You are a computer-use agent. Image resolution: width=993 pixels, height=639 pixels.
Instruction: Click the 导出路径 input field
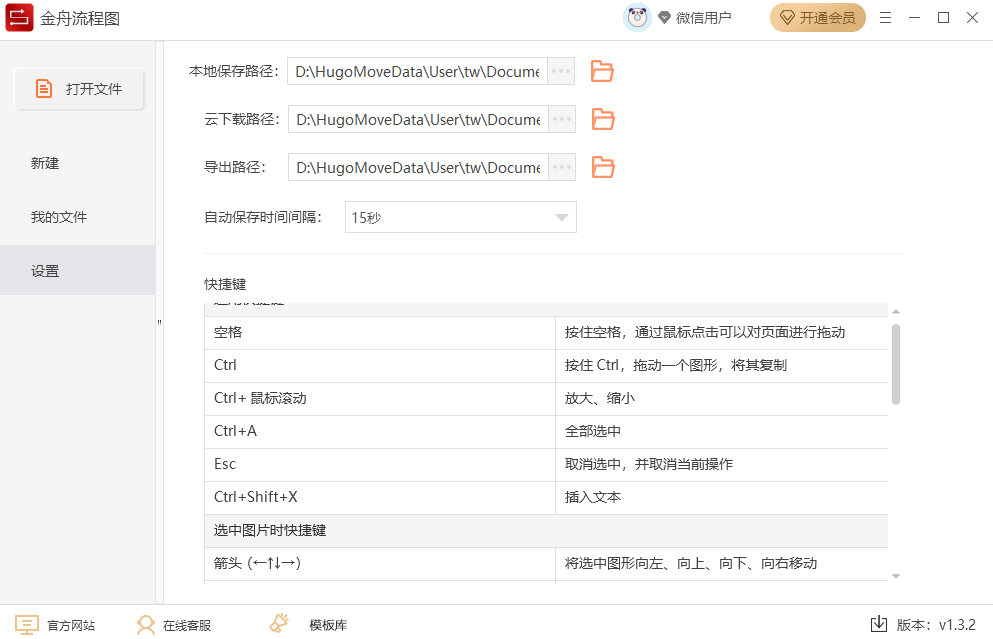click(x=418, y=168)
